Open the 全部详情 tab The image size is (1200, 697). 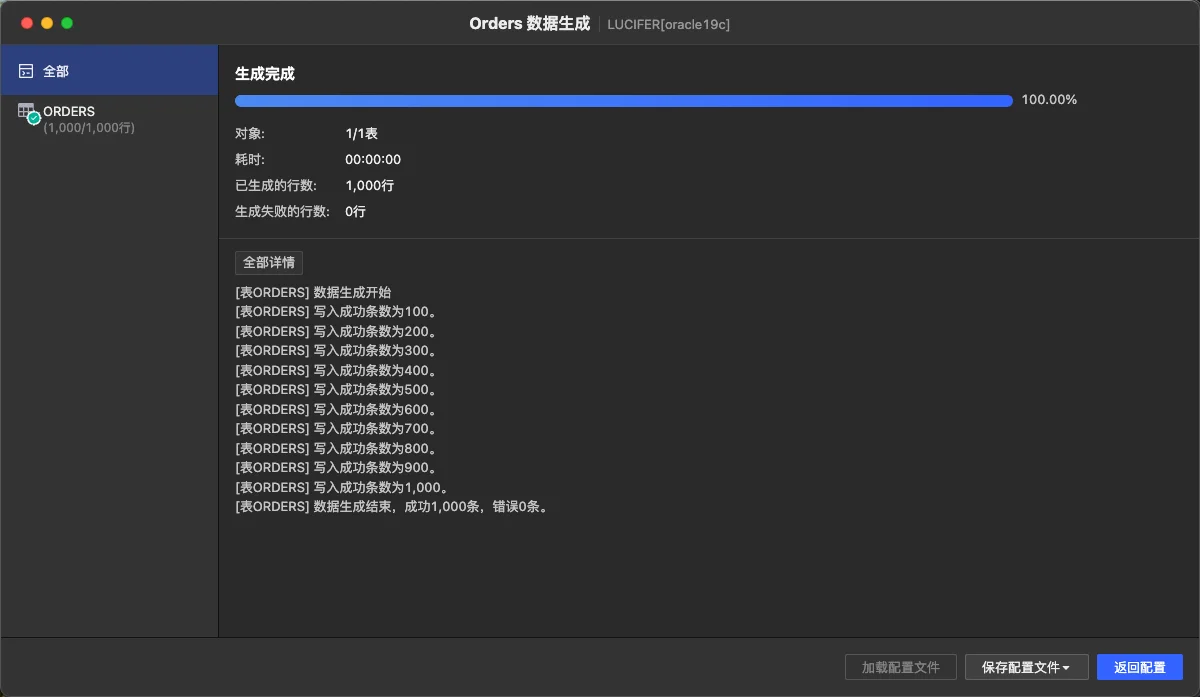[x=269, y=262]
